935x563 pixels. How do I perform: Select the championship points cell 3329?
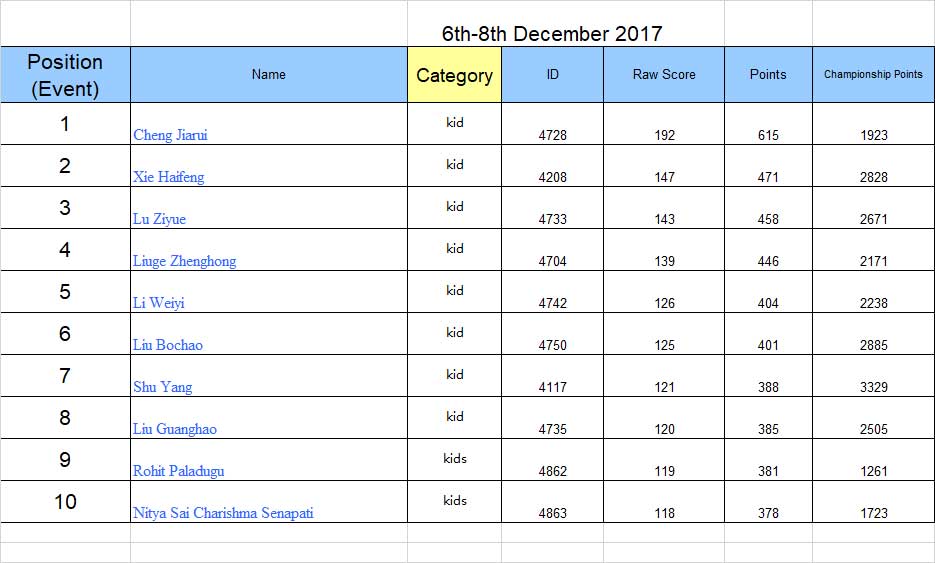(x=873, y=376)
